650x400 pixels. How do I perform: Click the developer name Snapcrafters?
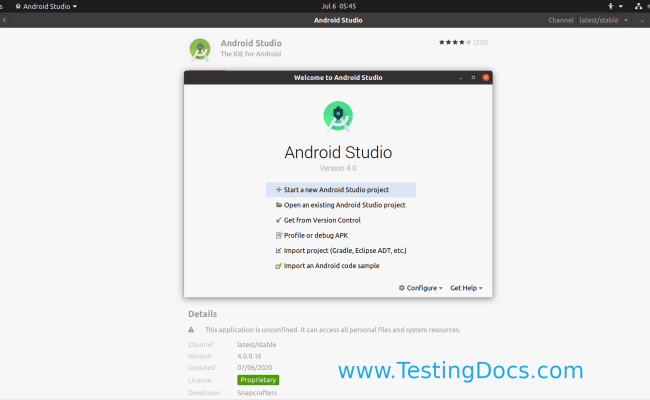click(x=257, y=393)
